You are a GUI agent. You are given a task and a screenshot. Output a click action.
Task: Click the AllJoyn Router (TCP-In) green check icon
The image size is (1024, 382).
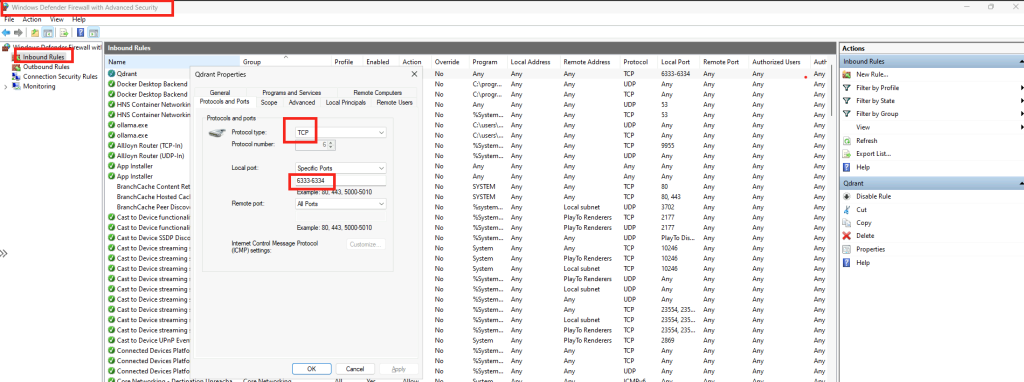(112, 146)
